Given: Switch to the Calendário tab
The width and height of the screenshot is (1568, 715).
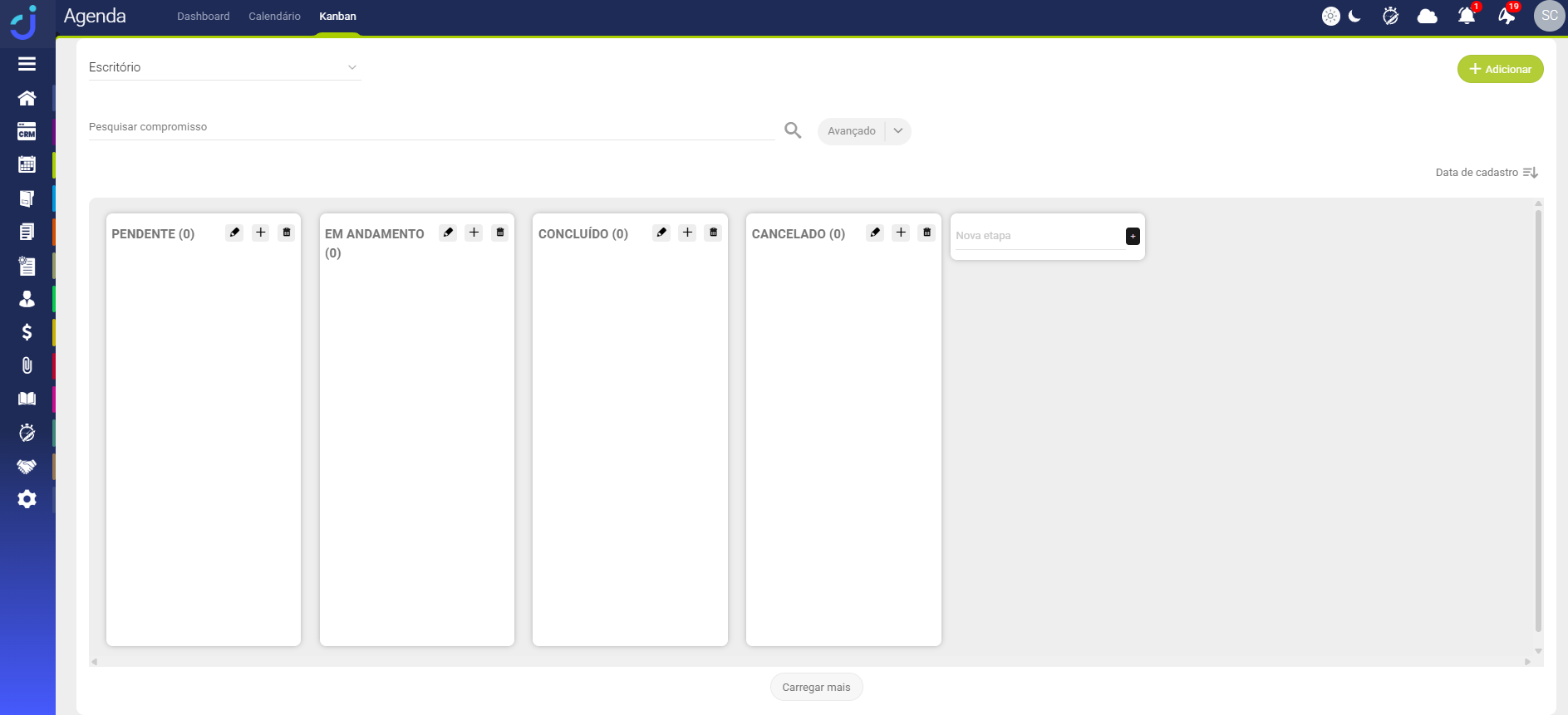Looking at the screenshot, I should pos(274,17).
